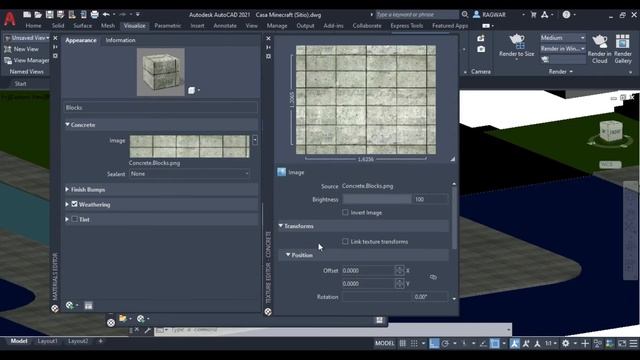
Task: Click the ViewCube in the viewport
Action: pos(611,132)
